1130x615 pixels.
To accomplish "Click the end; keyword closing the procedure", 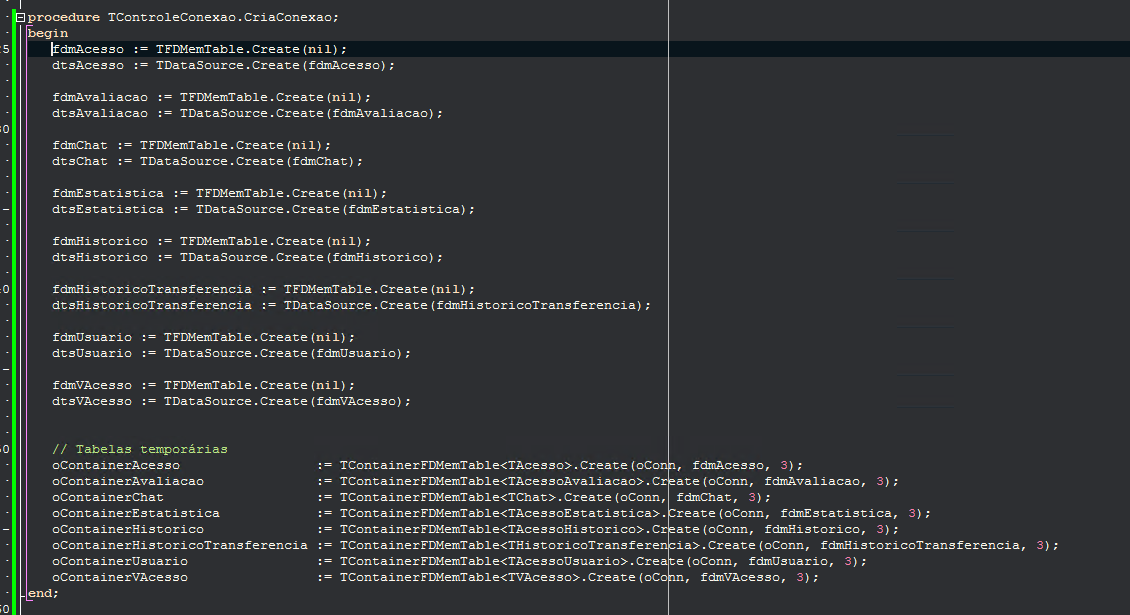I will (43, 593).
